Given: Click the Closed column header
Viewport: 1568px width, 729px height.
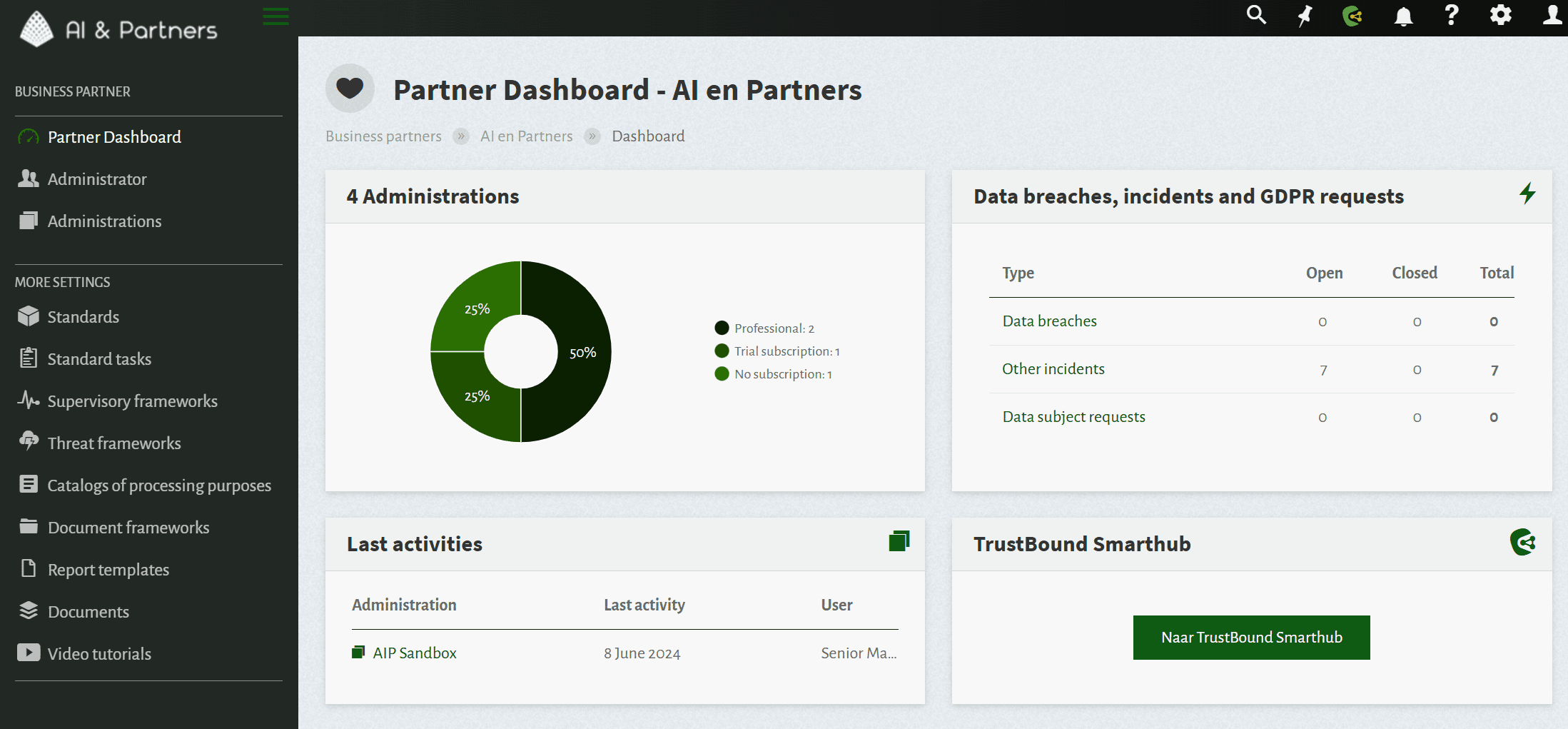Looking at the screenshot, I should point(1415,273).
